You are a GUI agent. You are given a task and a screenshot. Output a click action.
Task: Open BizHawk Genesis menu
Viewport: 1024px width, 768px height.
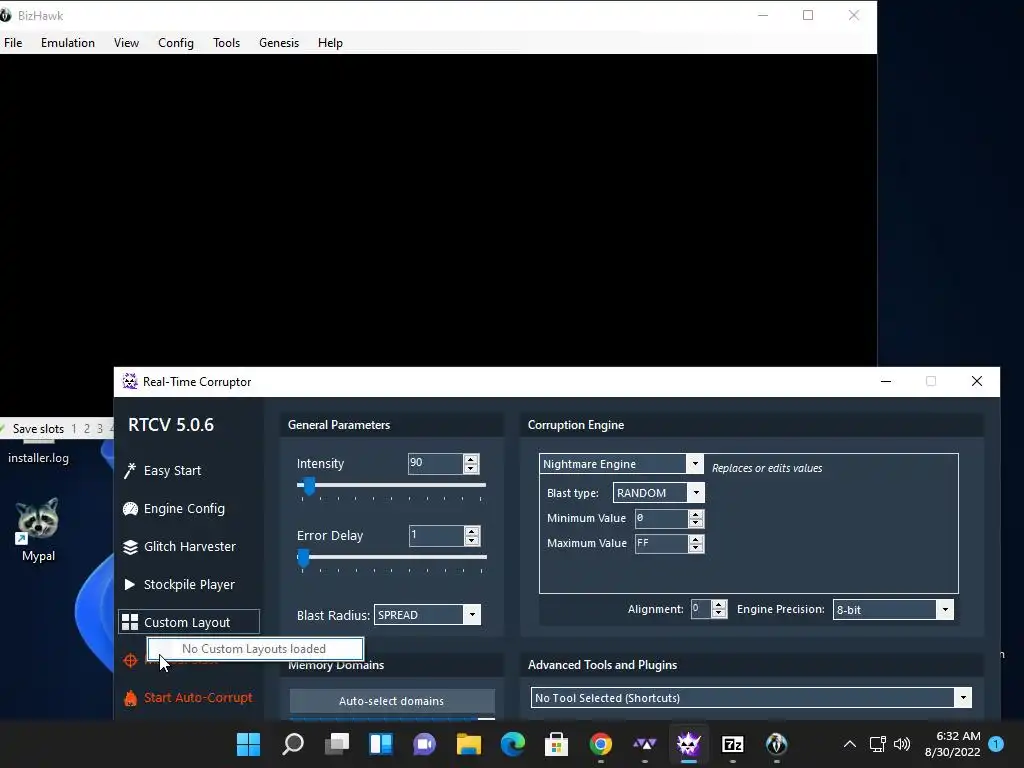pyautogui.click(x=279, y=42)
